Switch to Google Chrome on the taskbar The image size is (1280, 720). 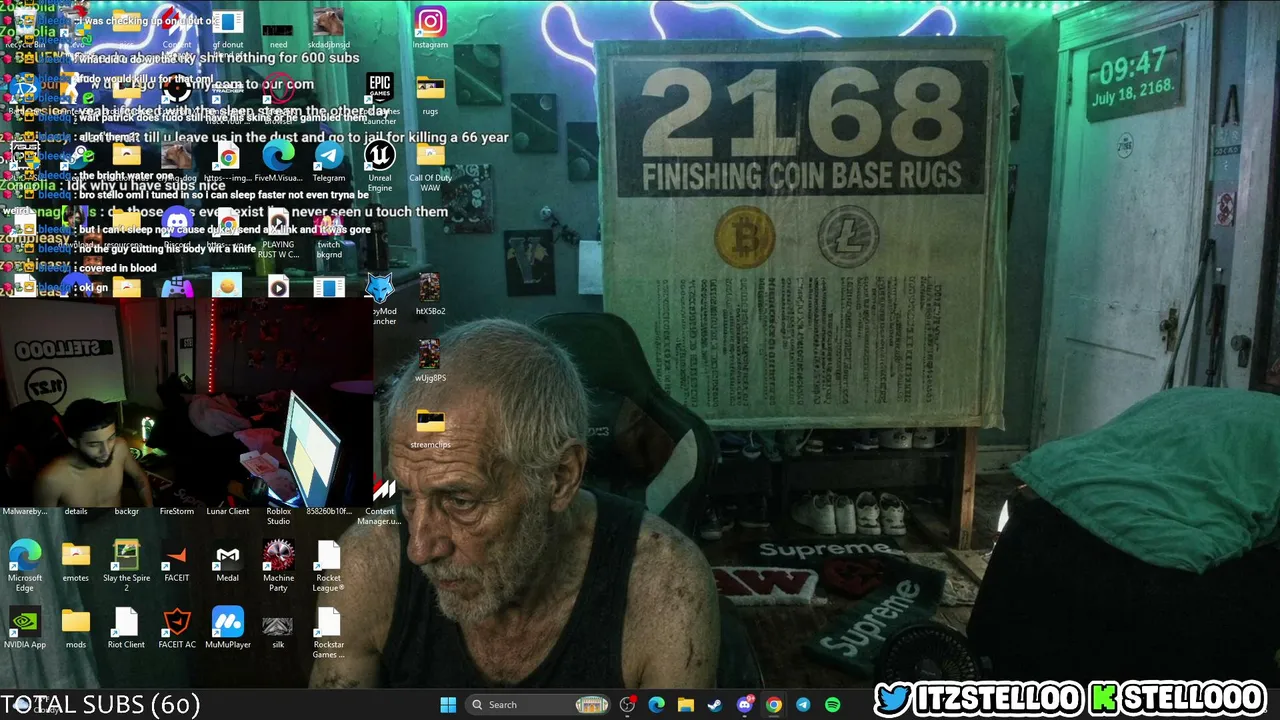coord(774,705)
